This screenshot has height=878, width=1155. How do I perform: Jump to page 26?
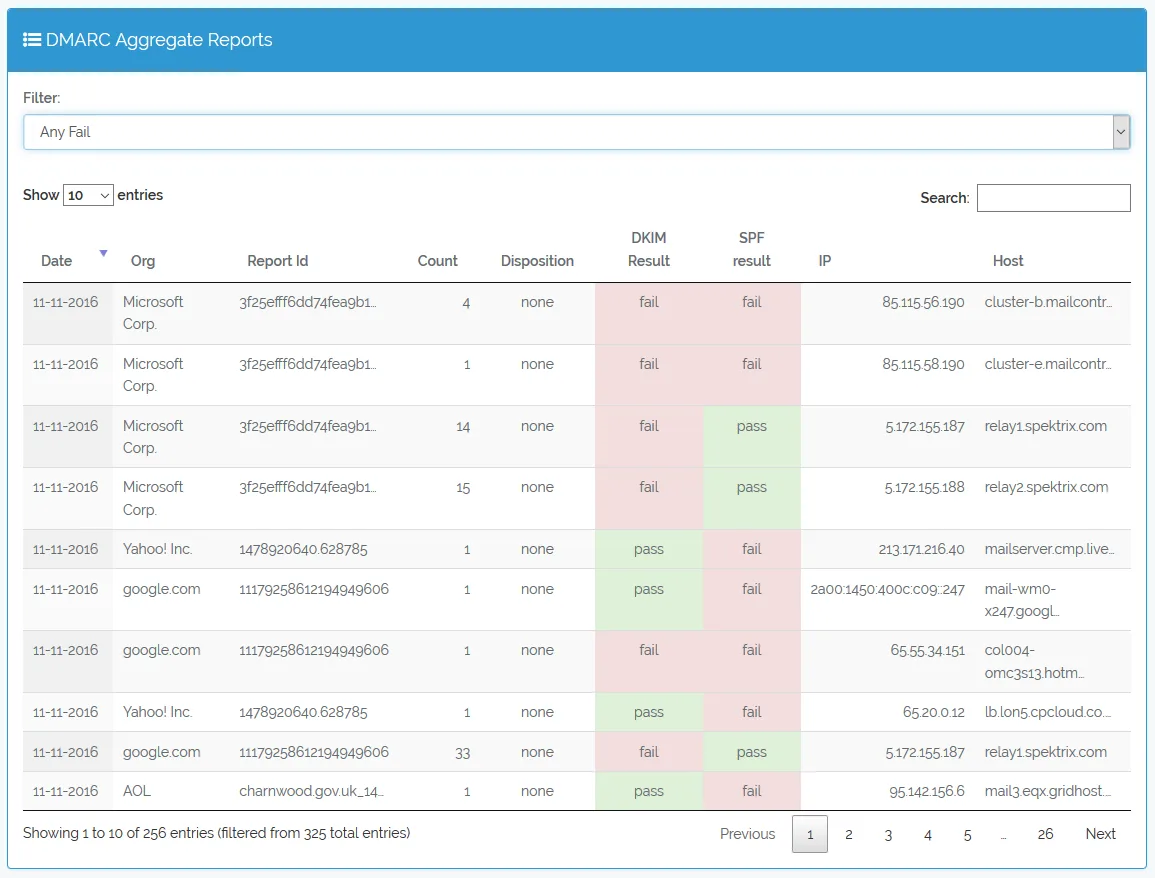click(x=1045, y=834)
